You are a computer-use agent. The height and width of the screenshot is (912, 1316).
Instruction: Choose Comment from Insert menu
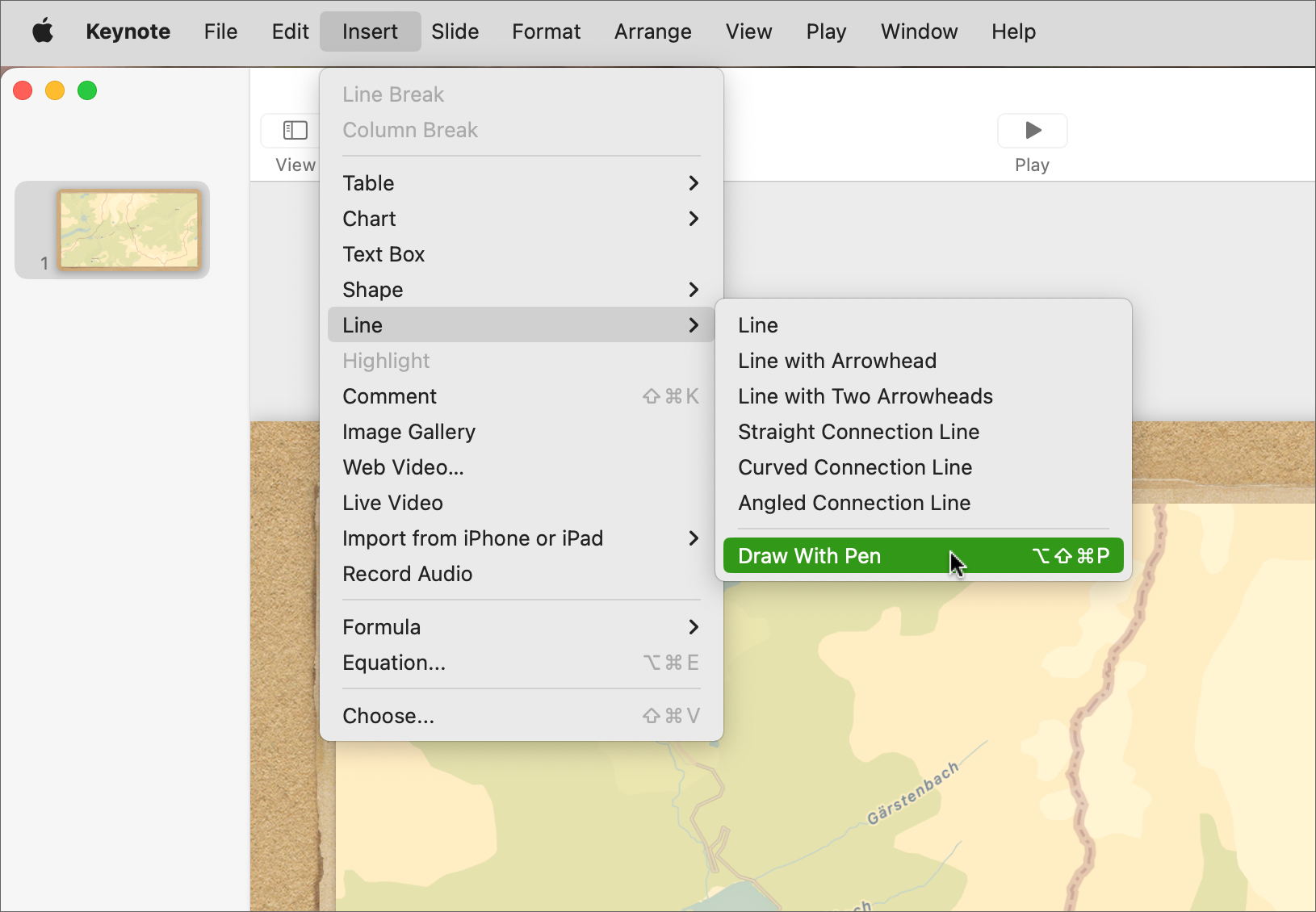521,396
